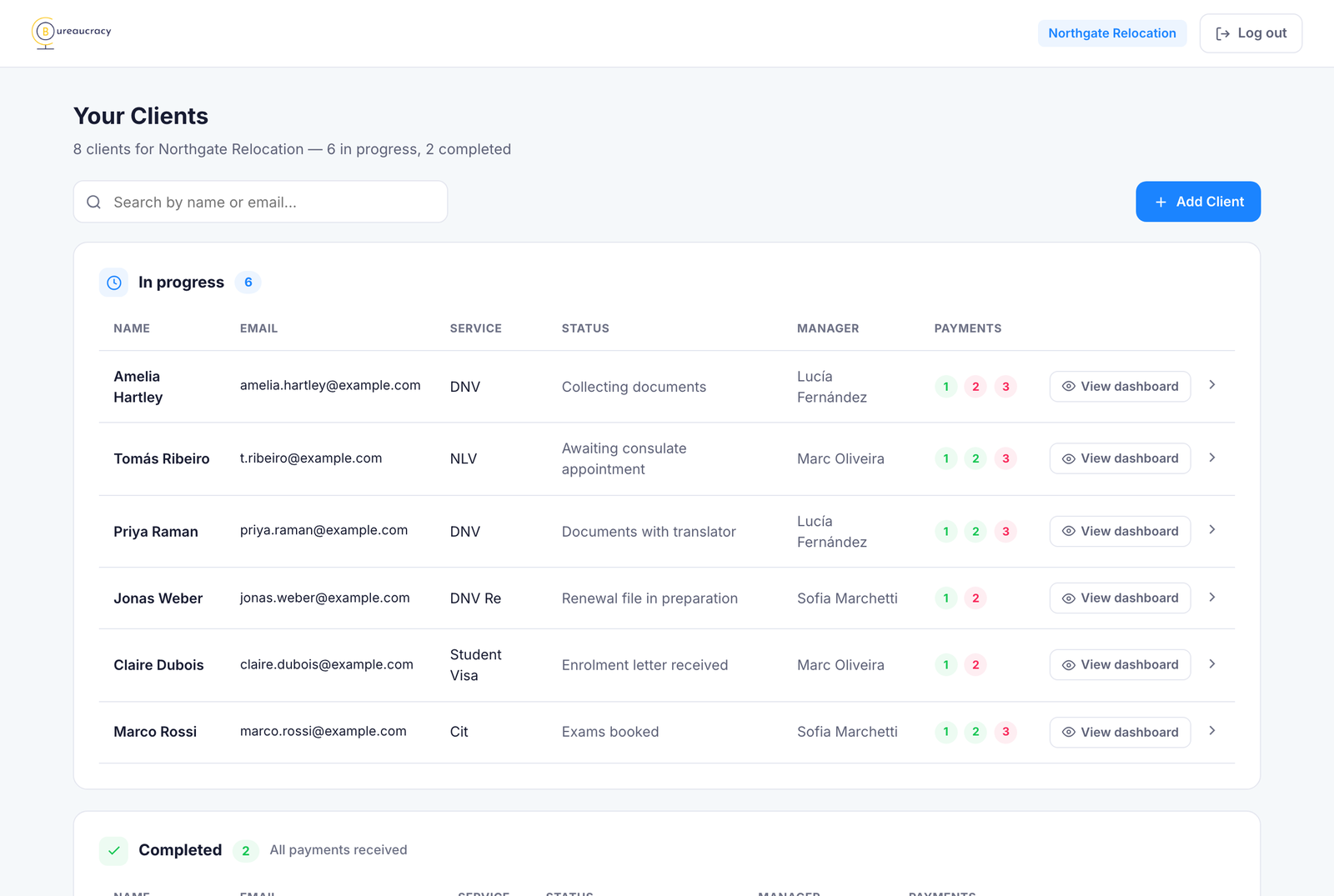The width and height of the screenshot is (1334, 896).
Task: Click payment badge 3 for Amelia Hartley
Action: click(1006, 387)
